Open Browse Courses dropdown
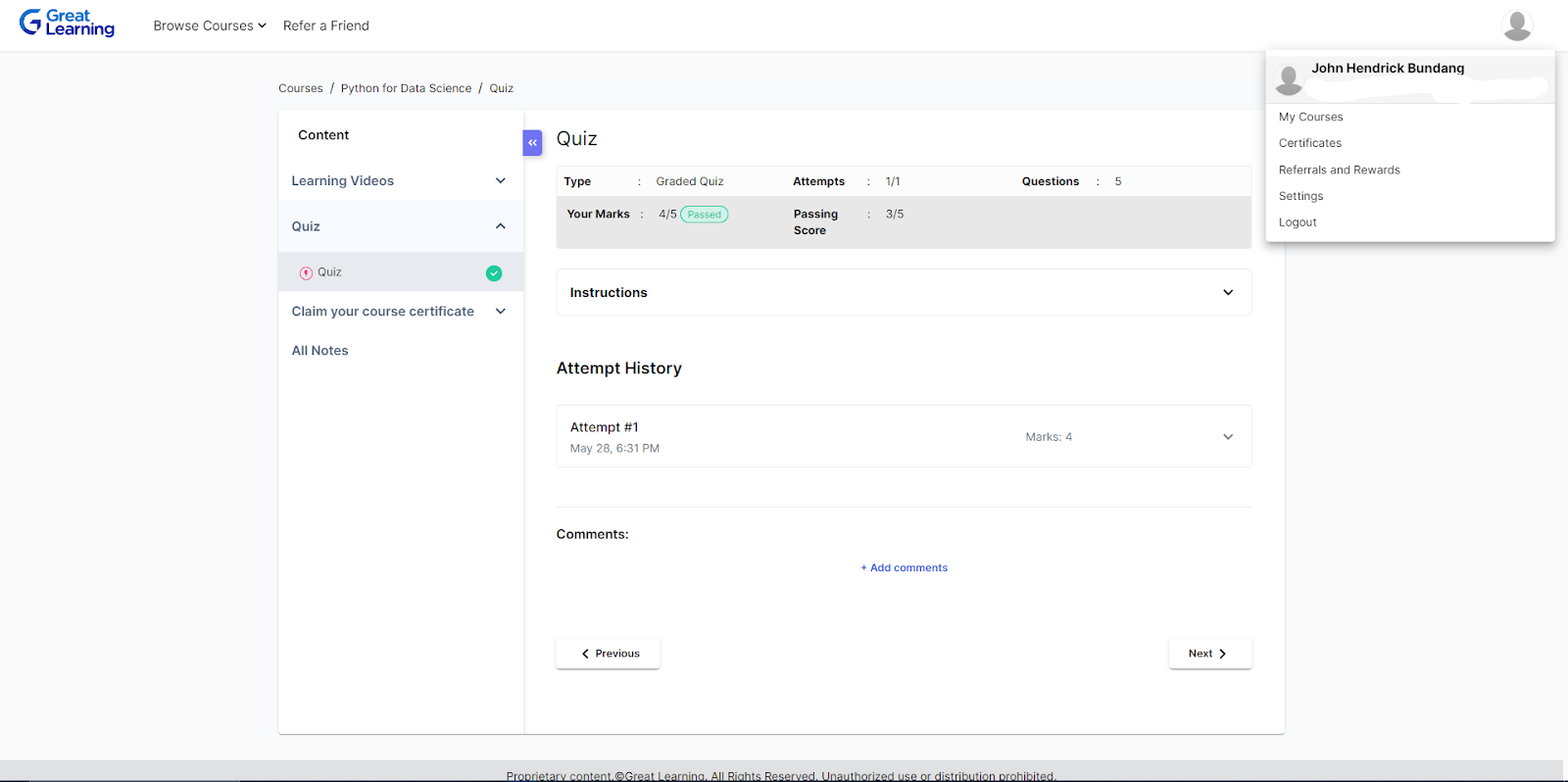Screen dimensions: 1568x782 point(210,25)
